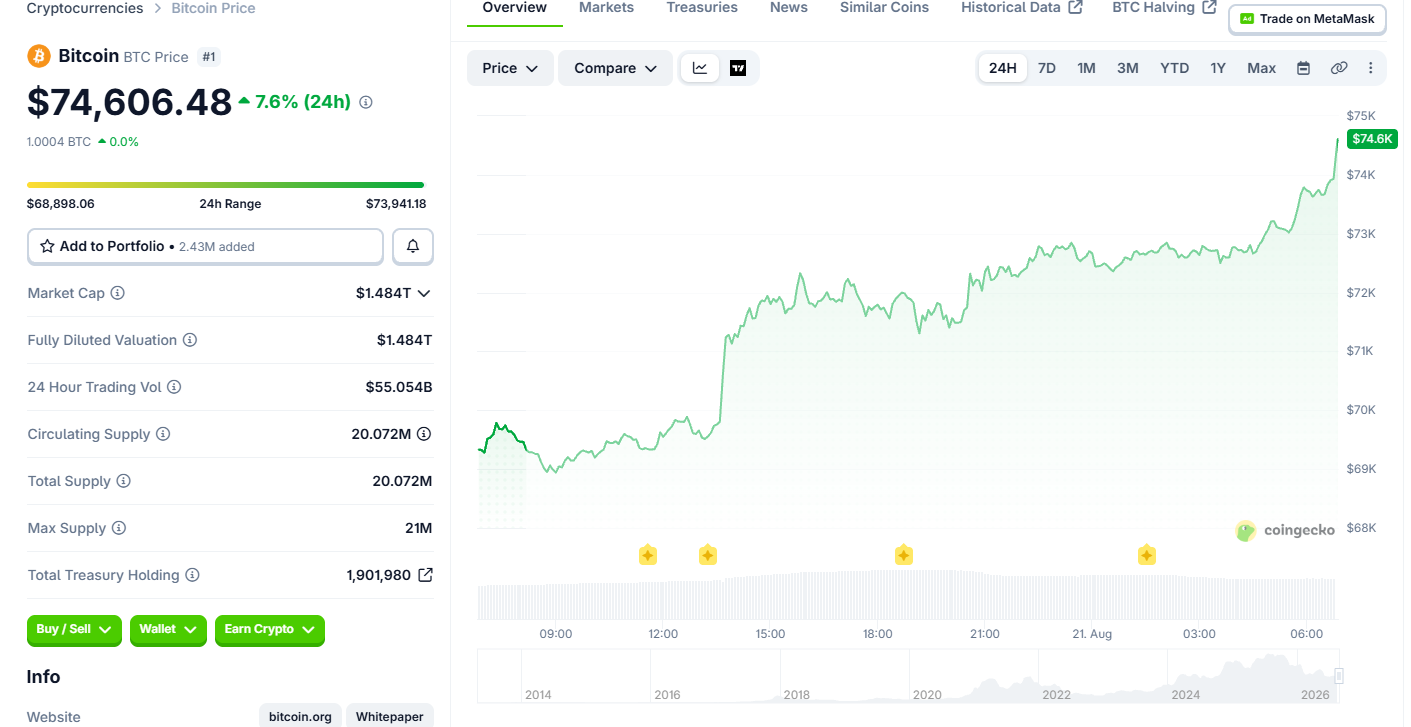Select the line chart view icon
The height and width of the screenshot is (727, 1411).
[700, 68]
